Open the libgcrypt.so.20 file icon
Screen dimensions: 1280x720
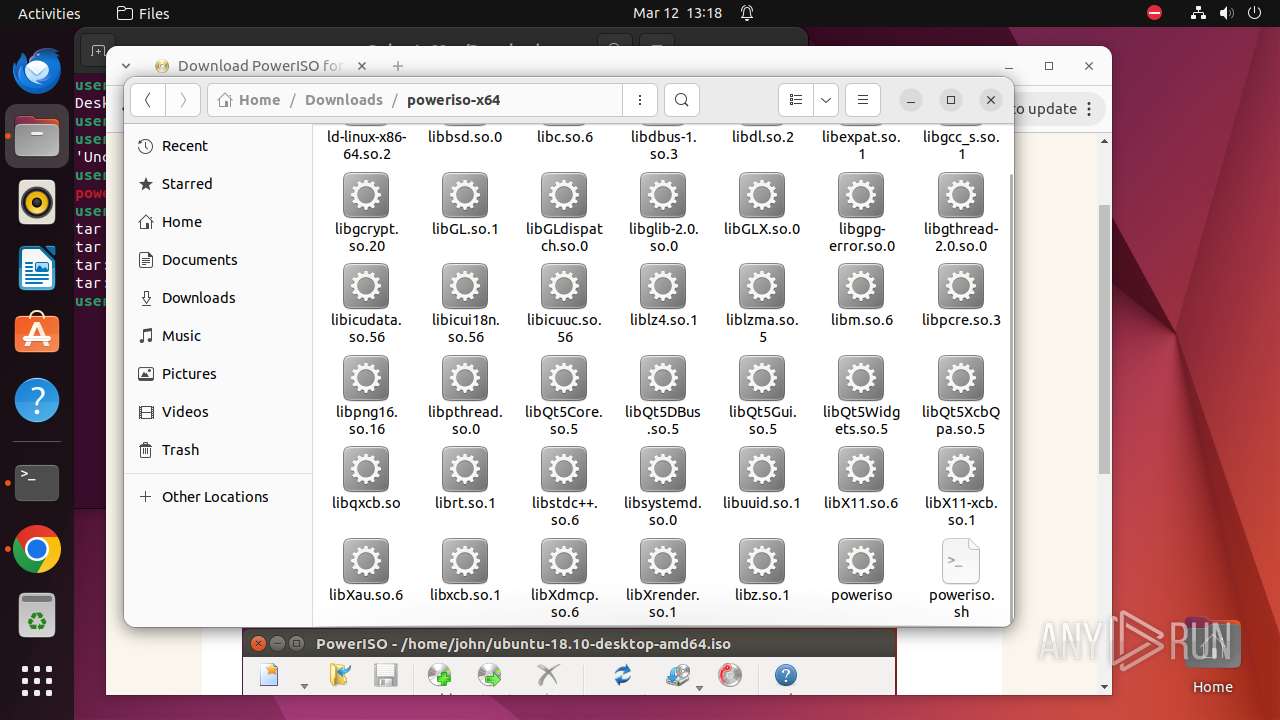coord(366,194)
